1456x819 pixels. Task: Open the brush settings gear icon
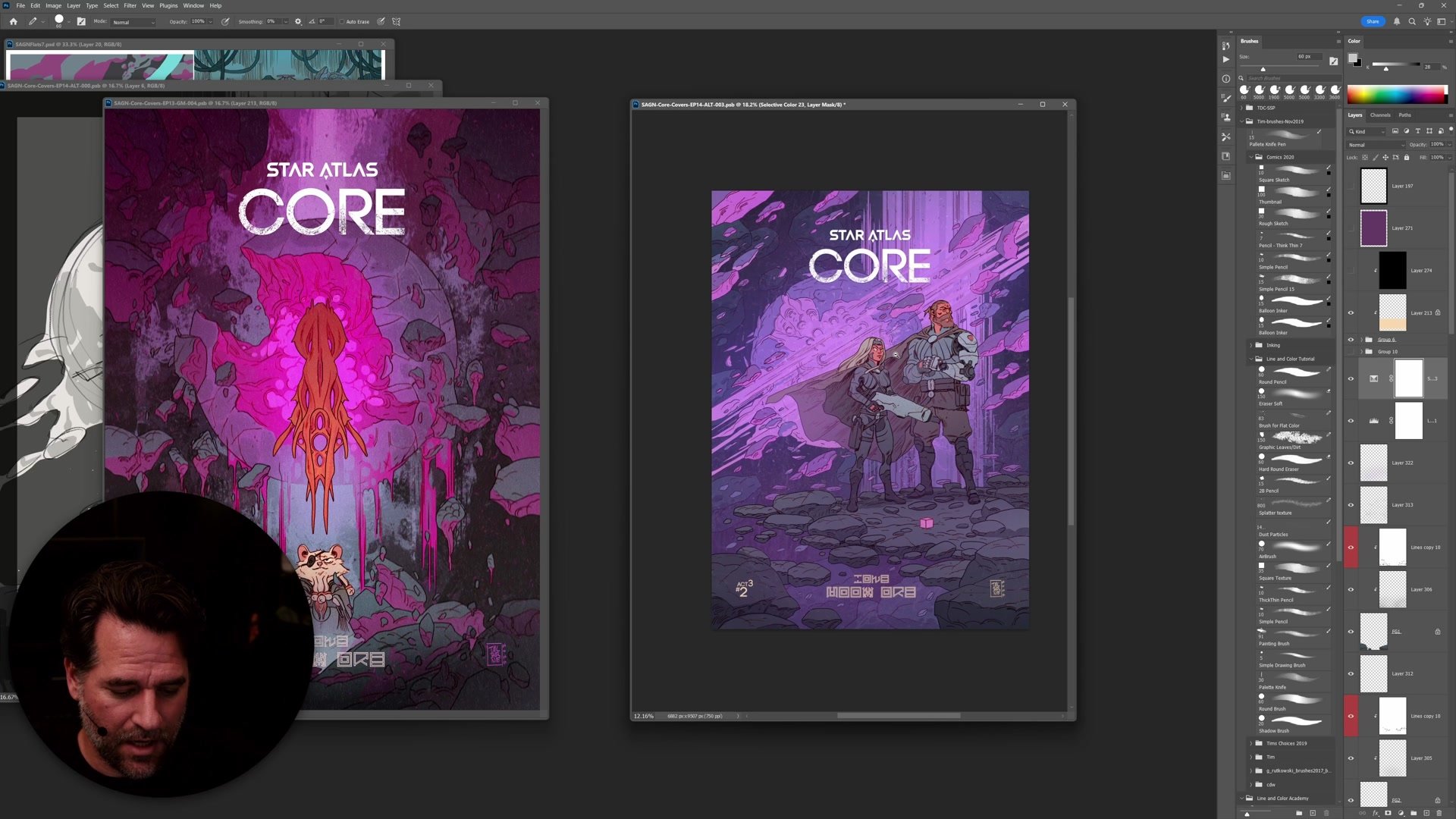[298, 21]
